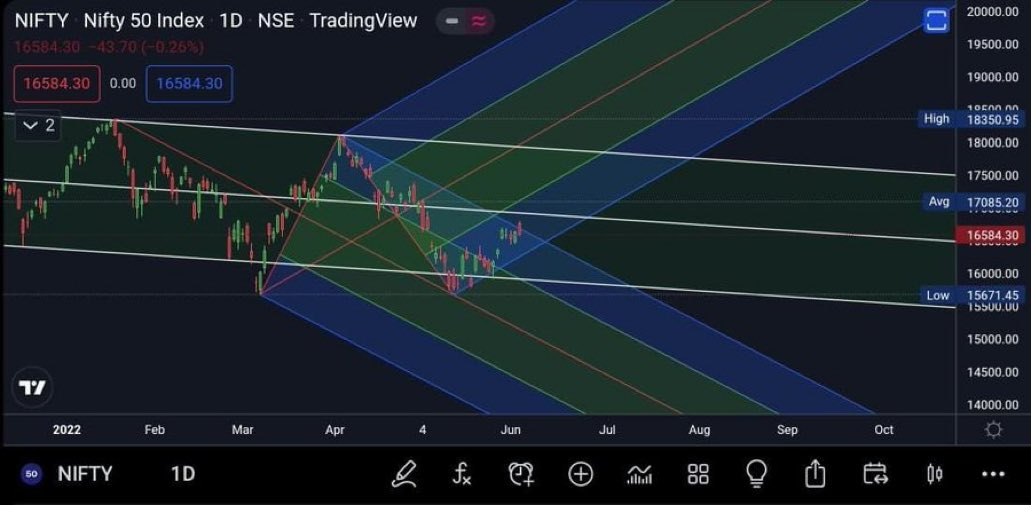
Task: Open the drawing tools pencil icon
Action: 404,473
